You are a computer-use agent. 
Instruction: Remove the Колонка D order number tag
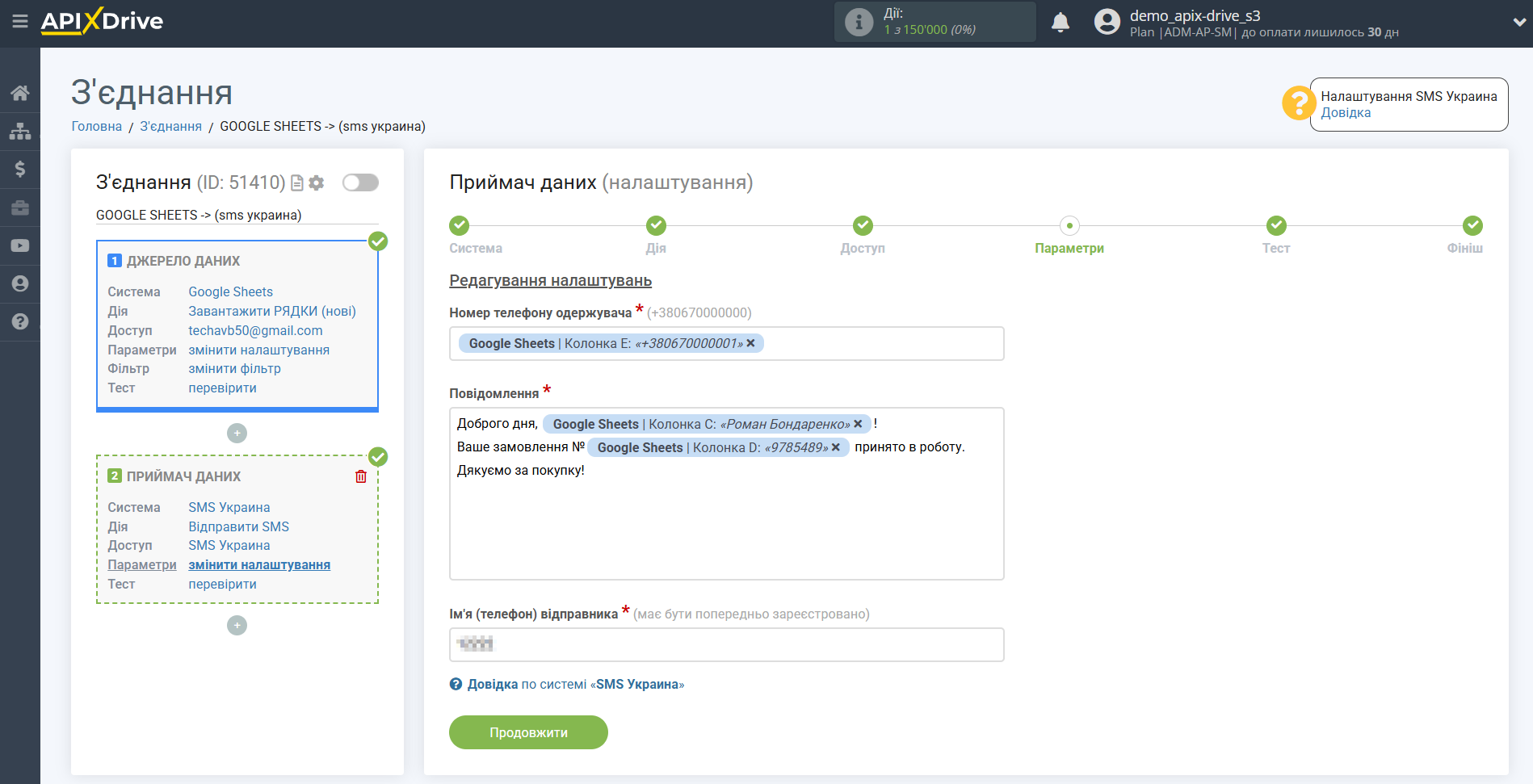(836, 447)
